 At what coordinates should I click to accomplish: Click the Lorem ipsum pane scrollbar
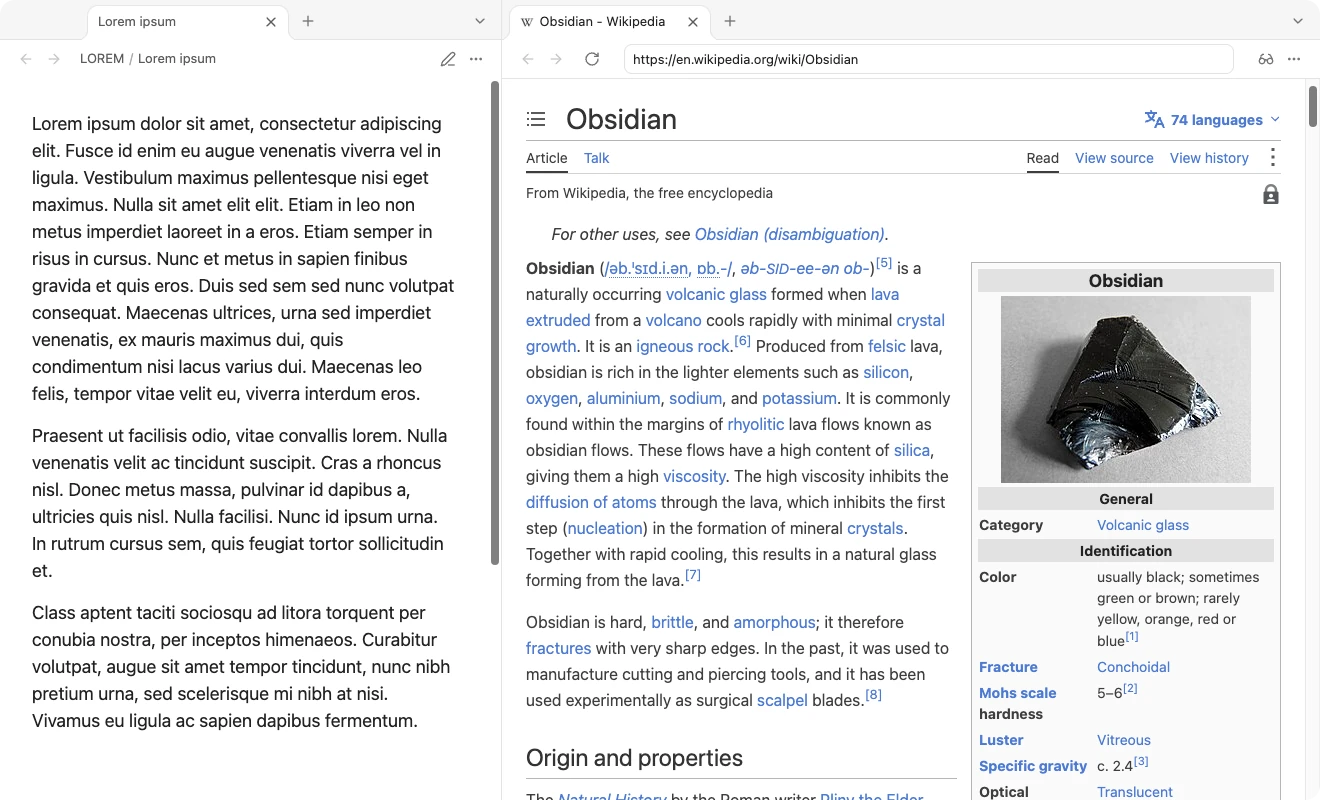pyautogui.click(x=495, y=323)
